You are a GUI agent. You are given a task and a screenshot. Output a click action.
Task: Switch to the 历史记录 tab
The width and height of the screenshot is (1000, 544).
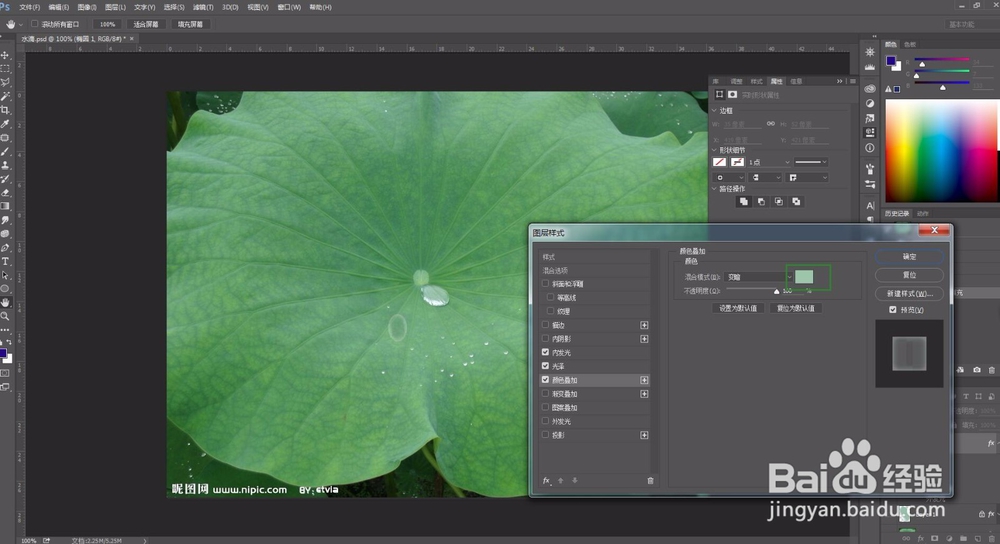pos(897,214)
